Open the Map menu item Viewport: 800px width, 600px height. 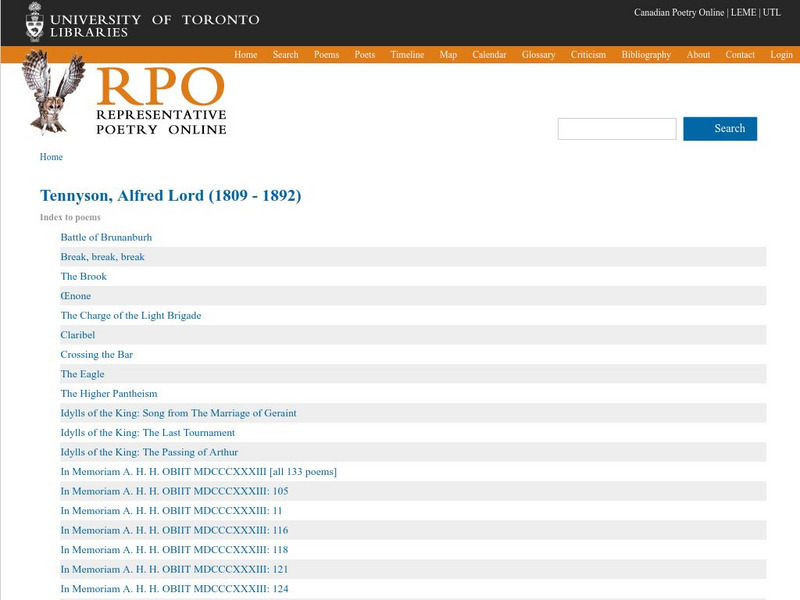click(x=448, y=55)
